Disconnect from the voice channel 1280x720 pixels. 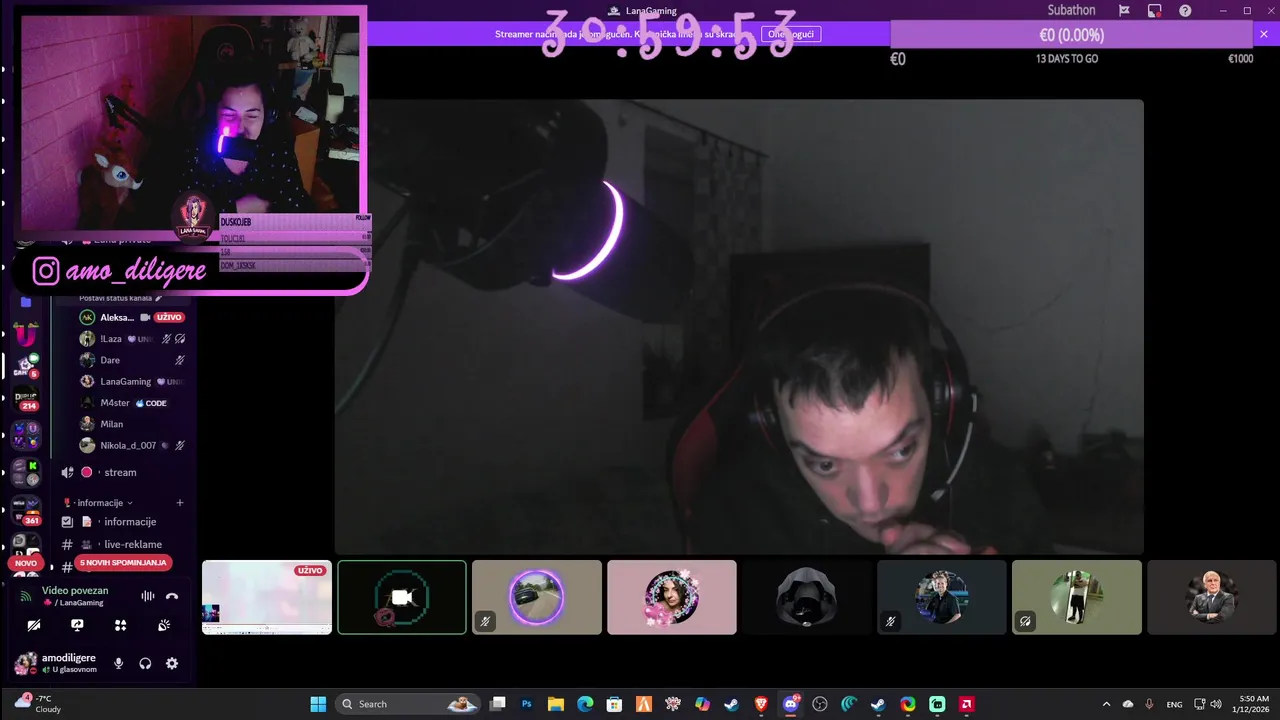click(172, 596)
